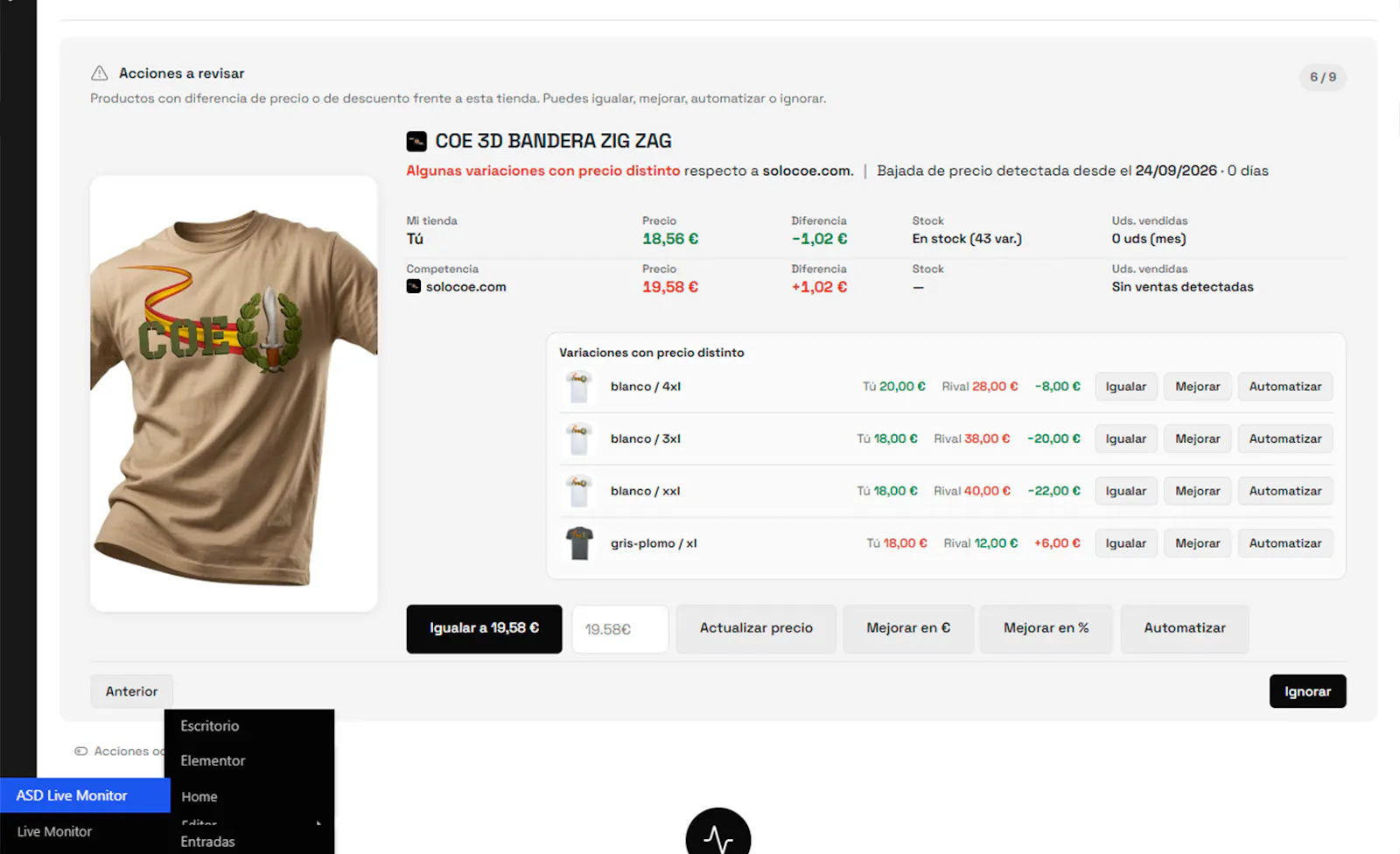Click the 6 / 9 progress counter badge

(x=1323, y=77)
